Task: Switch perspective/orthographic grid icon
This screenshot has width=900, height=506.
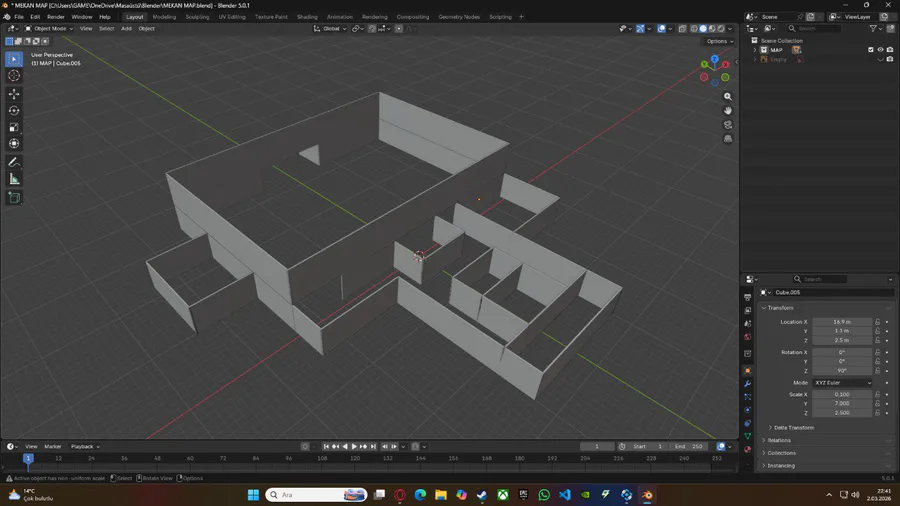Action: tap(728, 138)
